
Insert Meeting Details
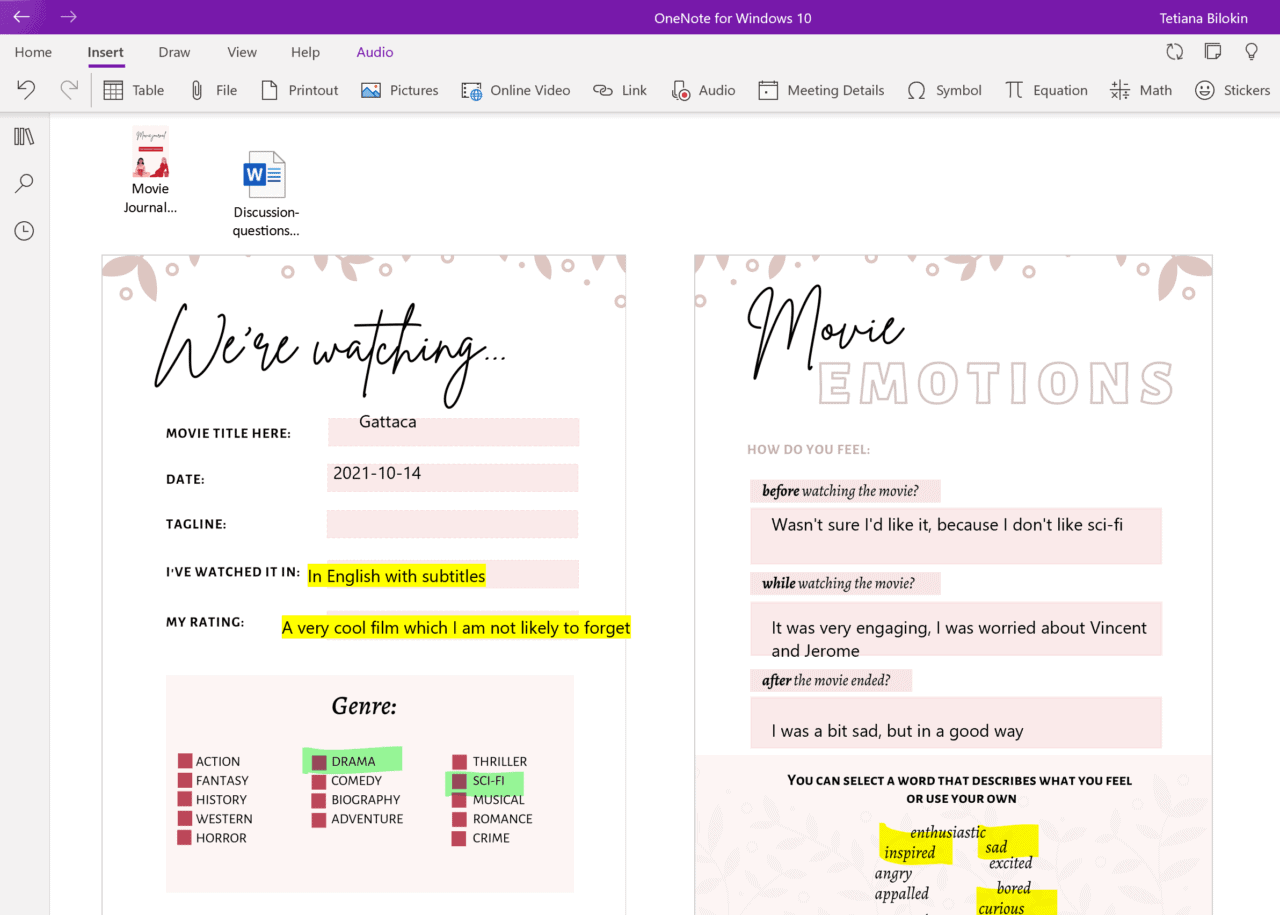click(x=821, y=90)
